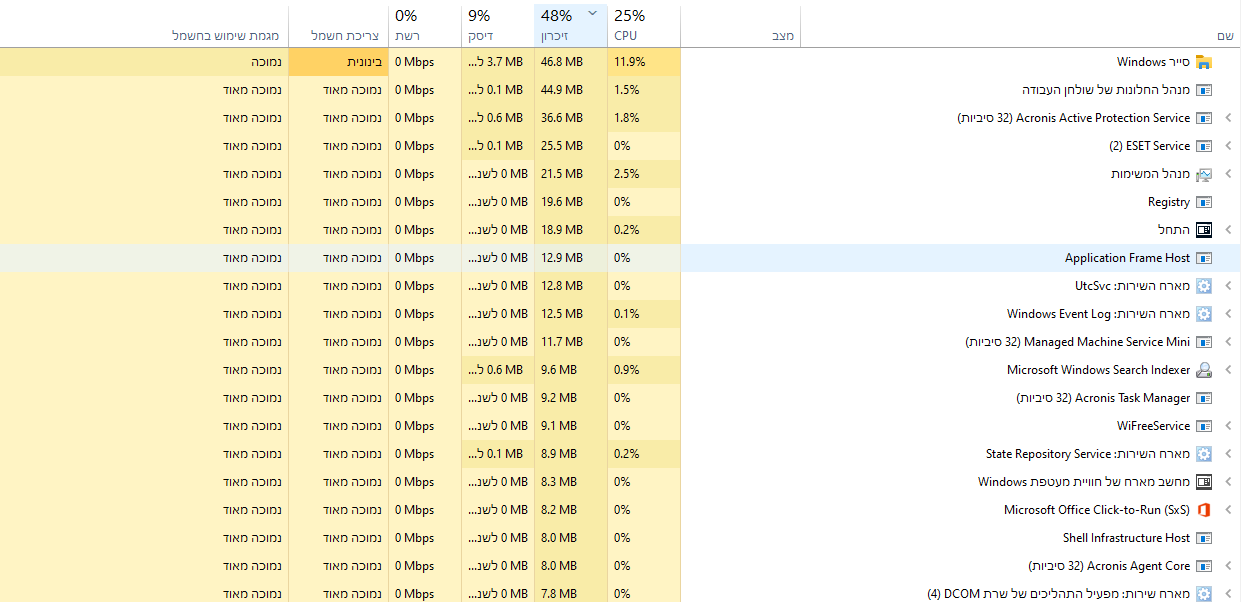
Task: Expand the ESET Service (2) group
Action: (1229, 146)
